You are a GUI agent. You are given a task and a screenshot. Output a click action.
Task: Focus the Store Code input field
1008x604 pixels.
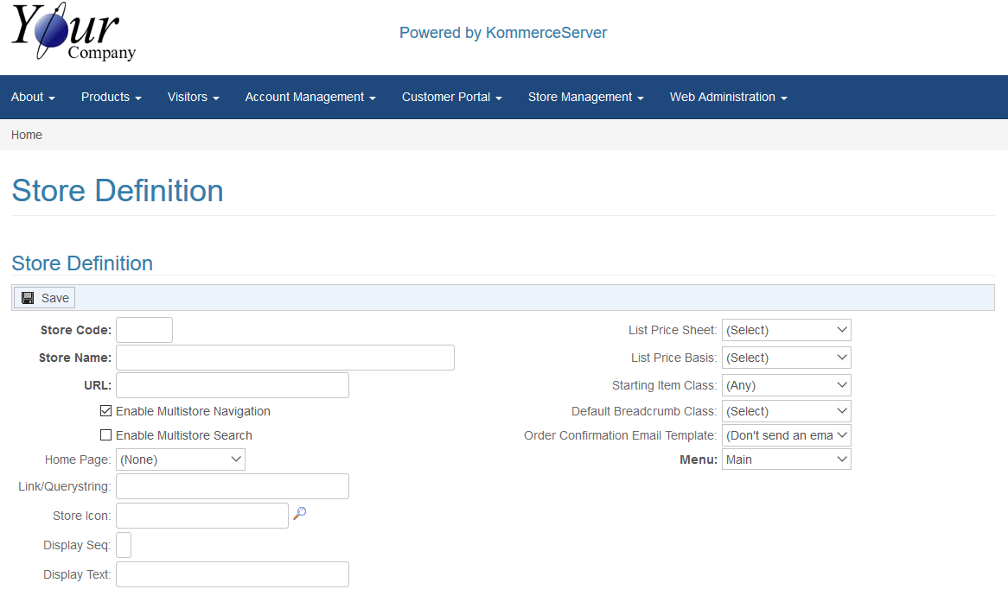pyautogui.click(x=144, y=330)
